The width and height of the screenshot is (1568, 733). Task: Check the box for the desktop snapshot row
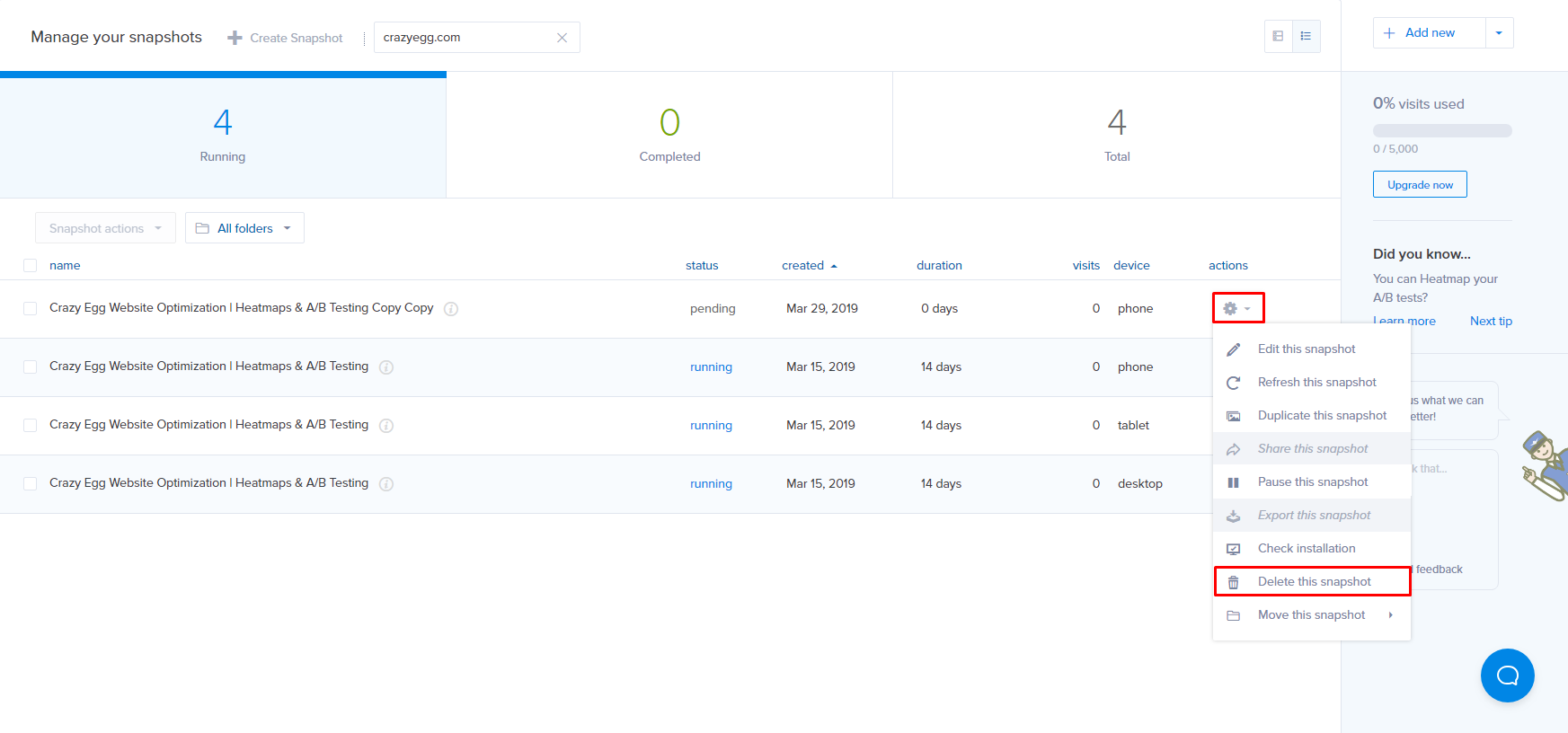click(31, 483)
